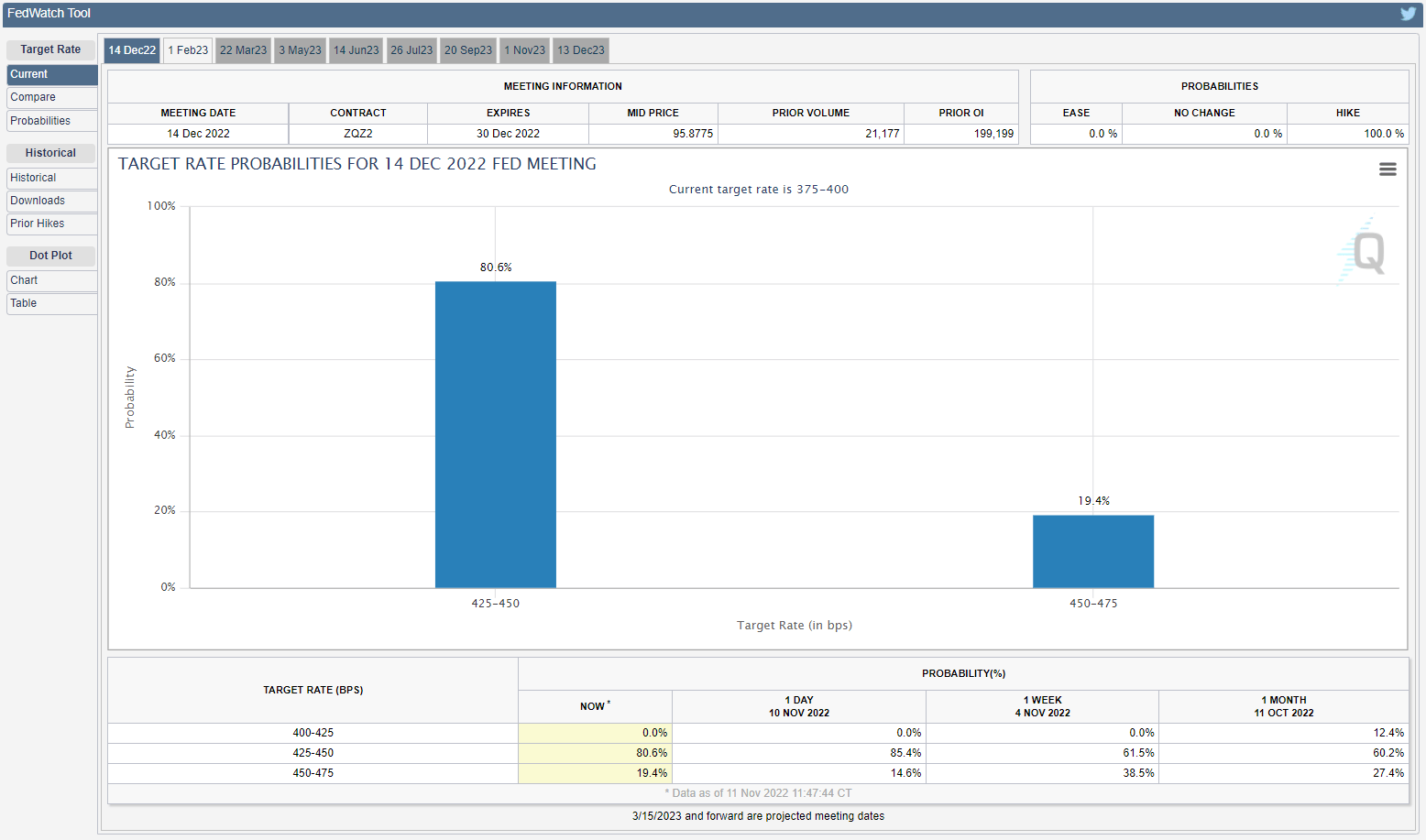Click the 100.0 % hike probability
The height and width of the screenshot is (840, 1426).
click(1384, 134)
